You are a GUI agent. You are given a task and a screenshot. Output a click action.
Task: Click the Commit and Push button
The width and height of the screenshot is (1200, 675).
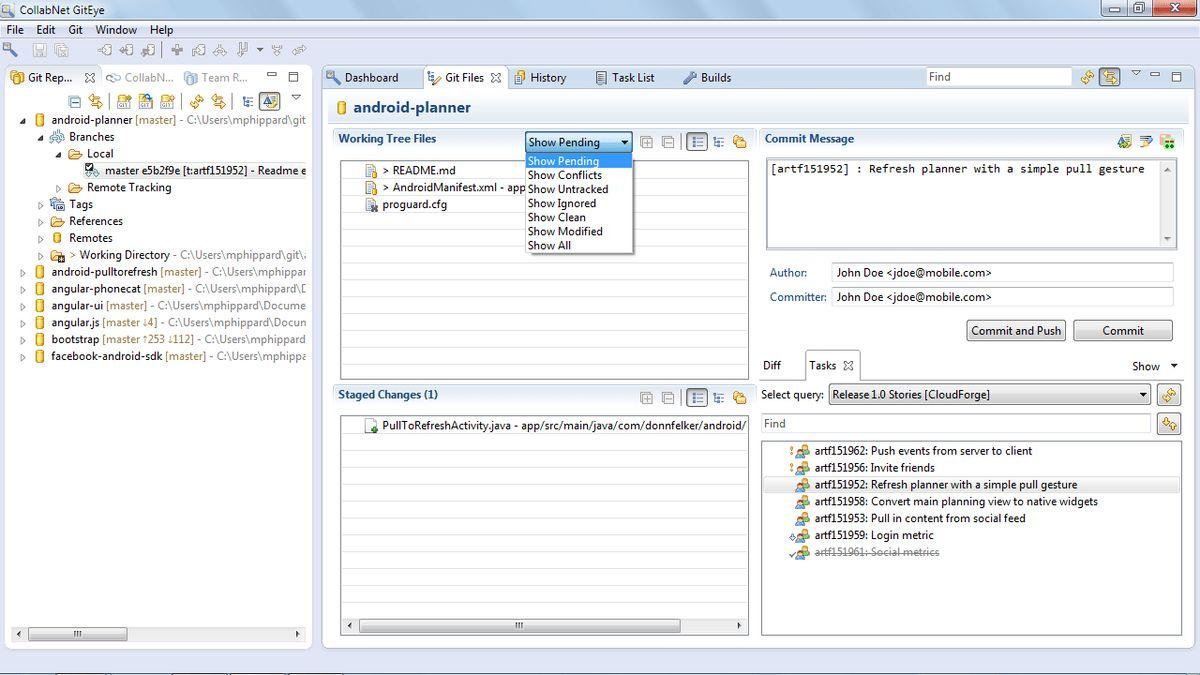point(1017,331)
